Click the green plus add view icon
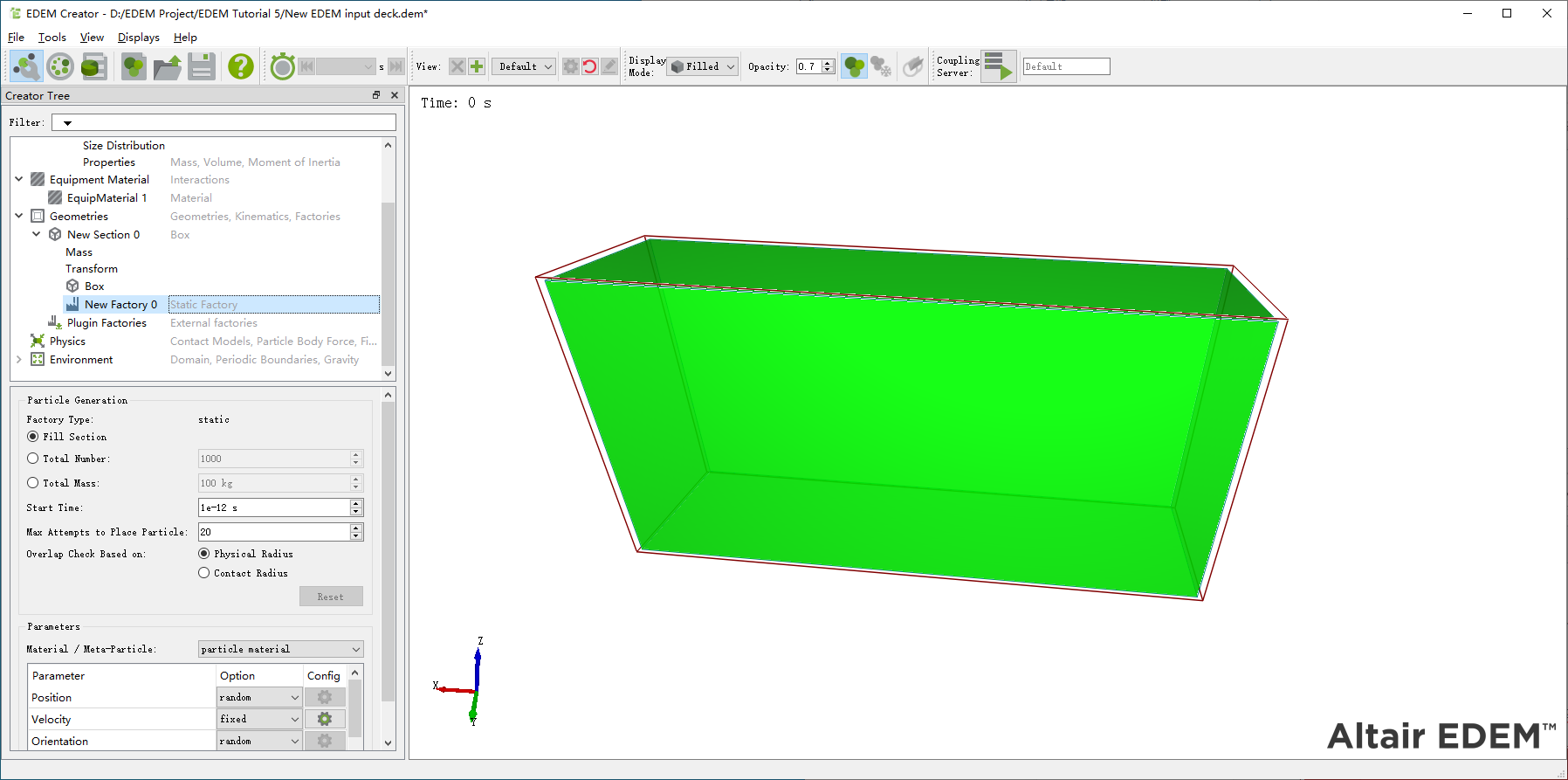 tap(477, 66)
